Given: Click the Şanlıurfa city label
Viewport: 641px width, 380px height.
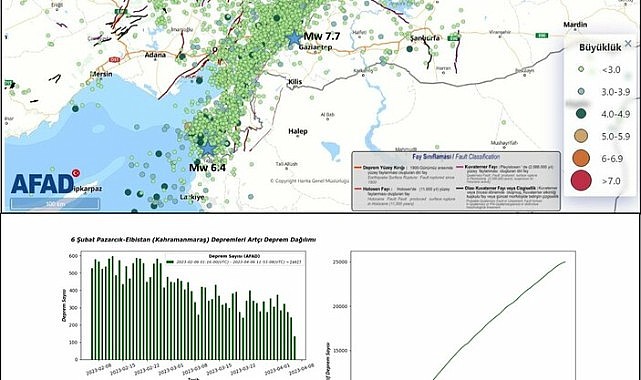Looking at the screenshot, I should tap(425, 38).
